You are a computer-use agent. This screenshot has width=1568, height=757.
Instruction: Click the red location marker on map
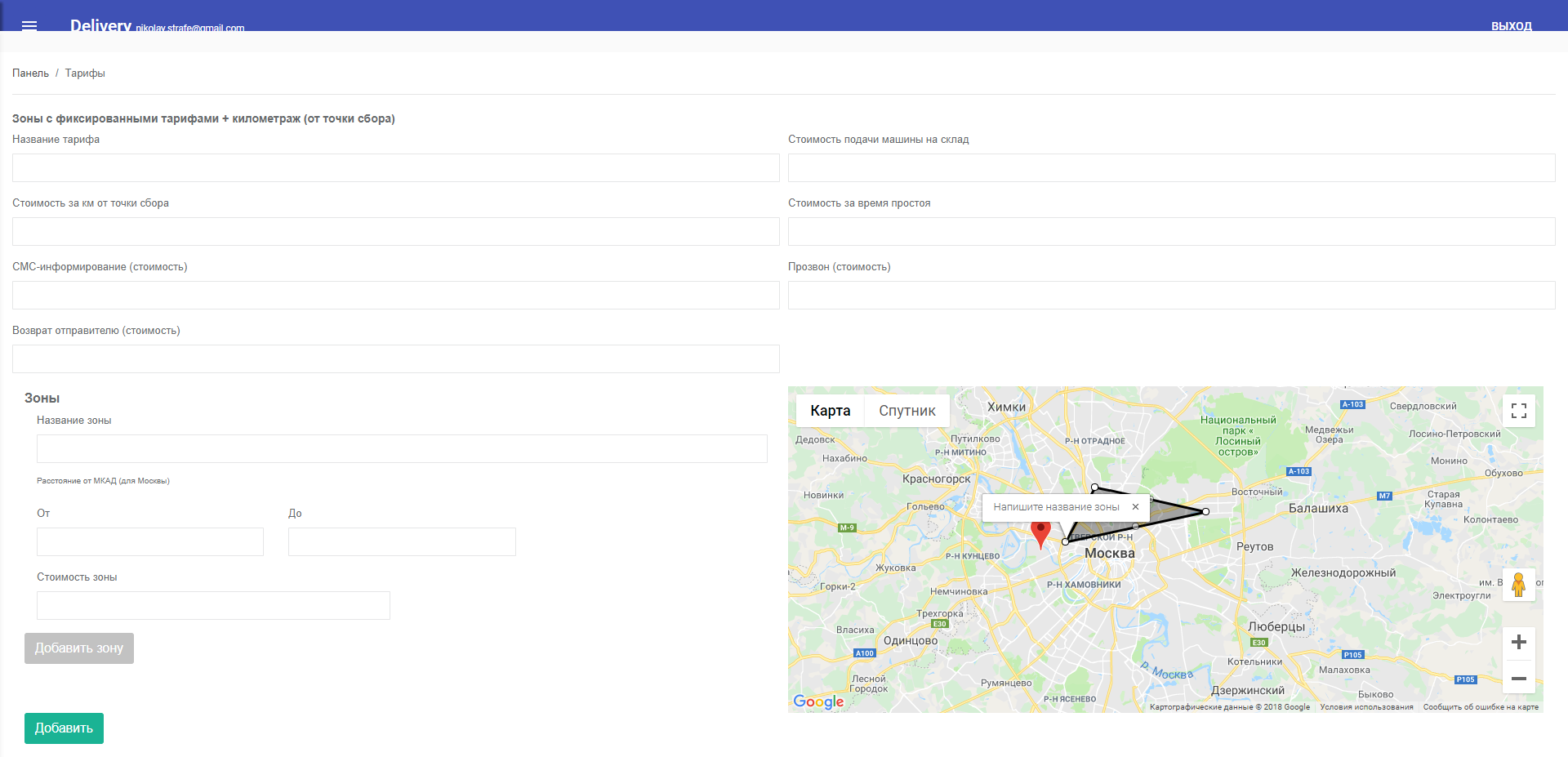[x=1040, y=533]
